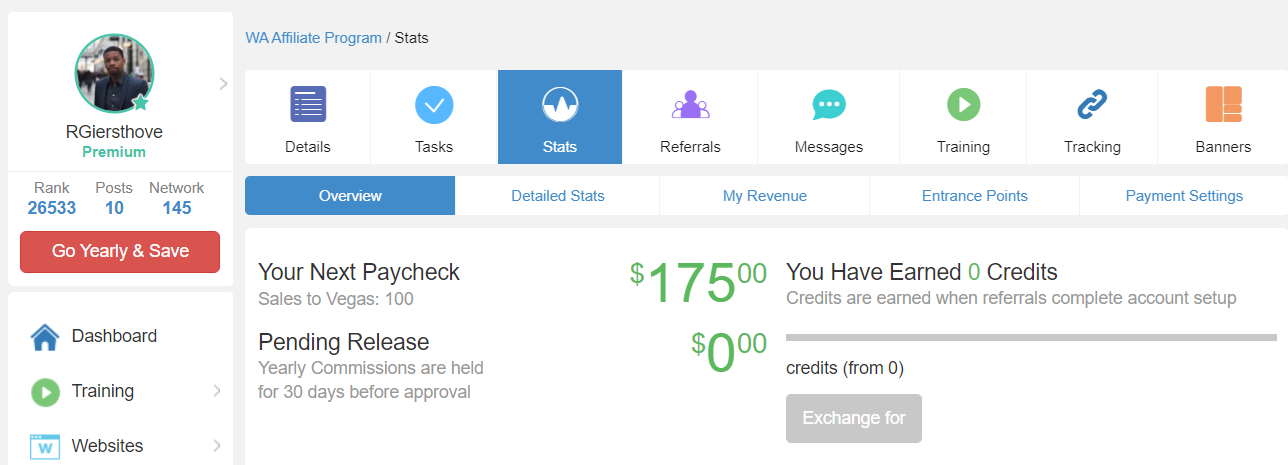Click the Go Yearly & Save button

(x=120, y=251)
